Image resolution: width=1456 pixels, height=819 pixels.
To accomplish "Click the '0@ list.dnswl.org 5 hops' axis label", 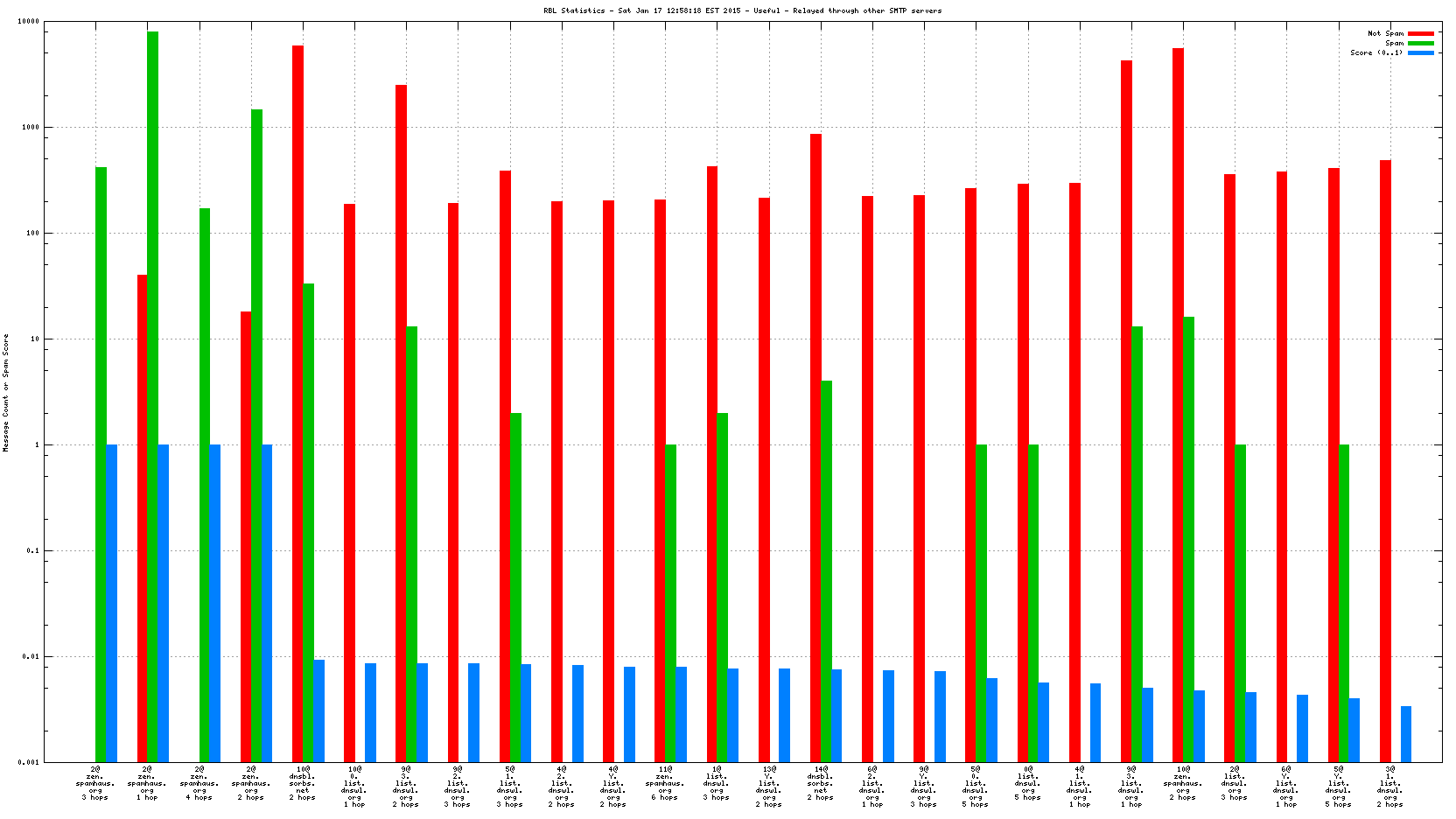I will coord(1028,783).
